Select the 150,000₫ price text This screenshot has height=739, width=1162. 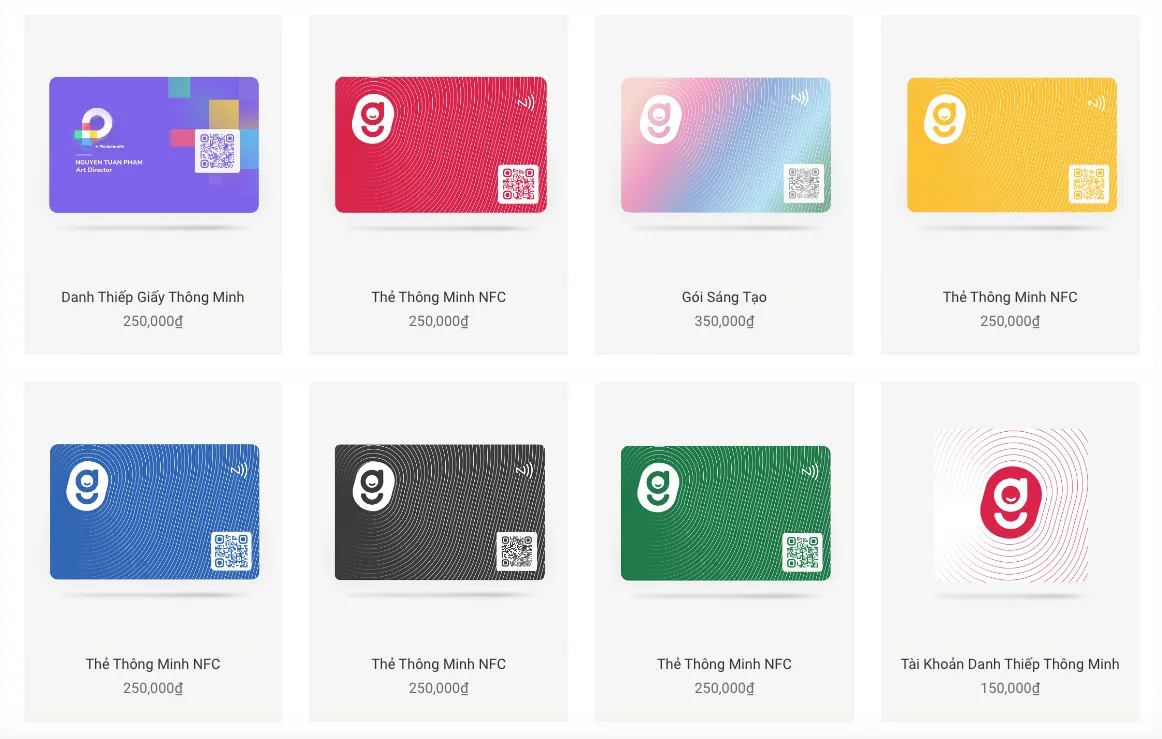(x=1010, y=688)
